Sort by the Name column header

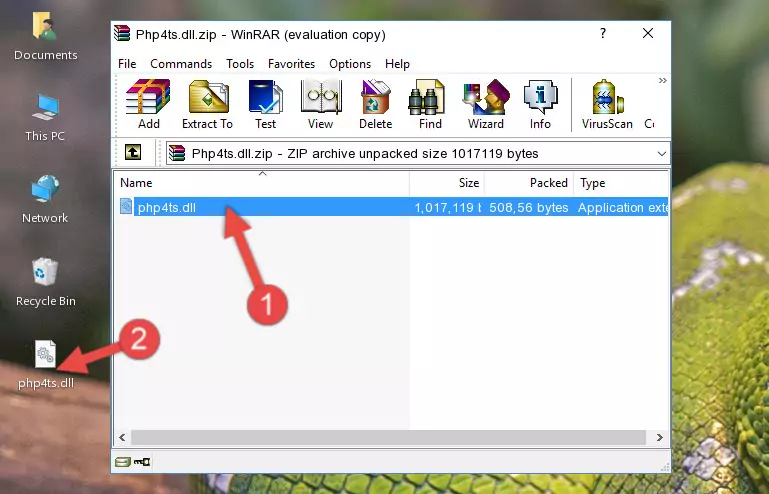click(262, 182)
